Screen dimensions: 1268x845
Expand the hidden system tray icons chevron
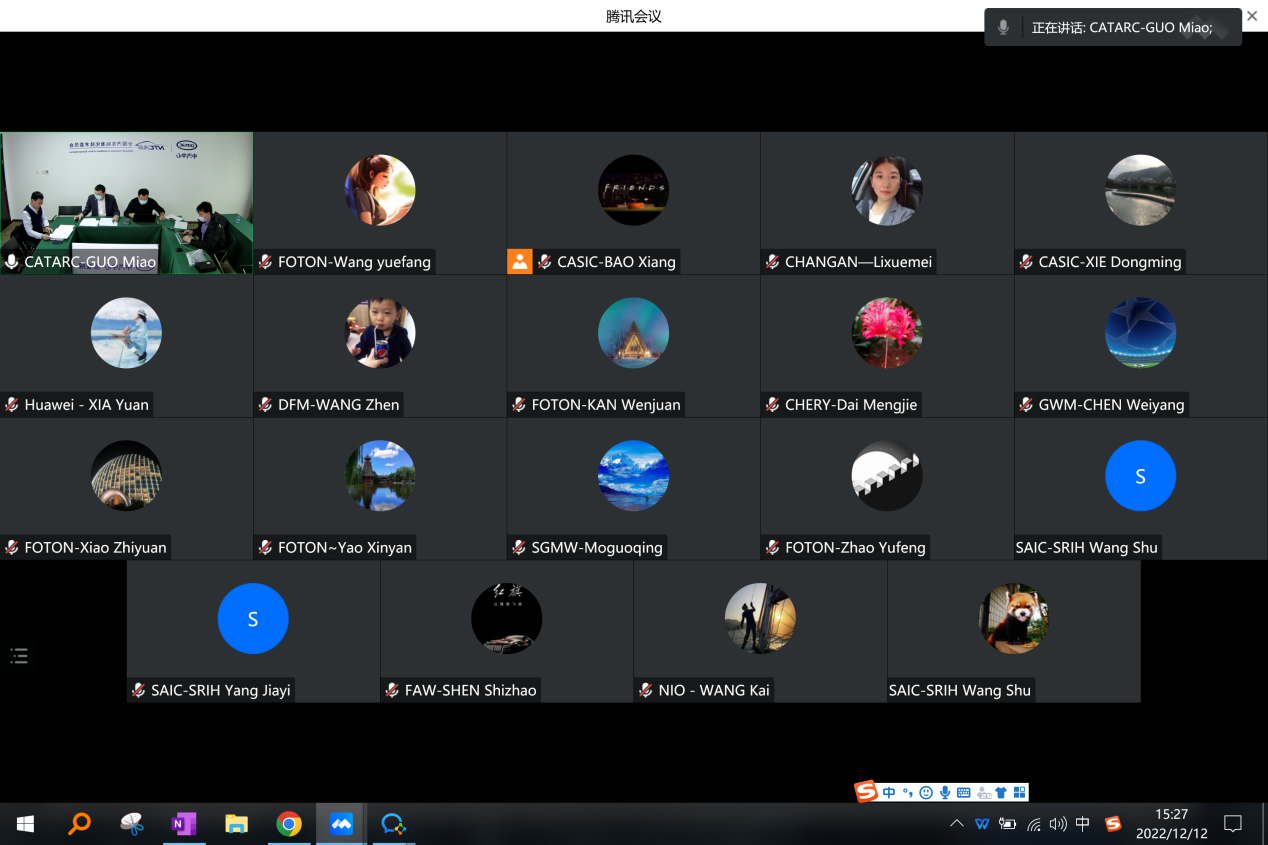click(x=956, y=824)
